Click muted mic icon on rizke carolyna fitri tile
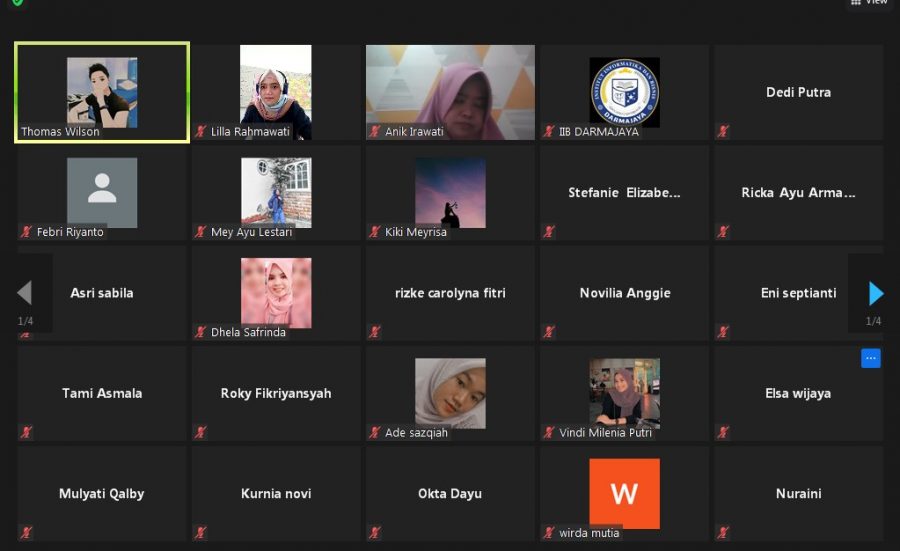 (x=375, y=332)
